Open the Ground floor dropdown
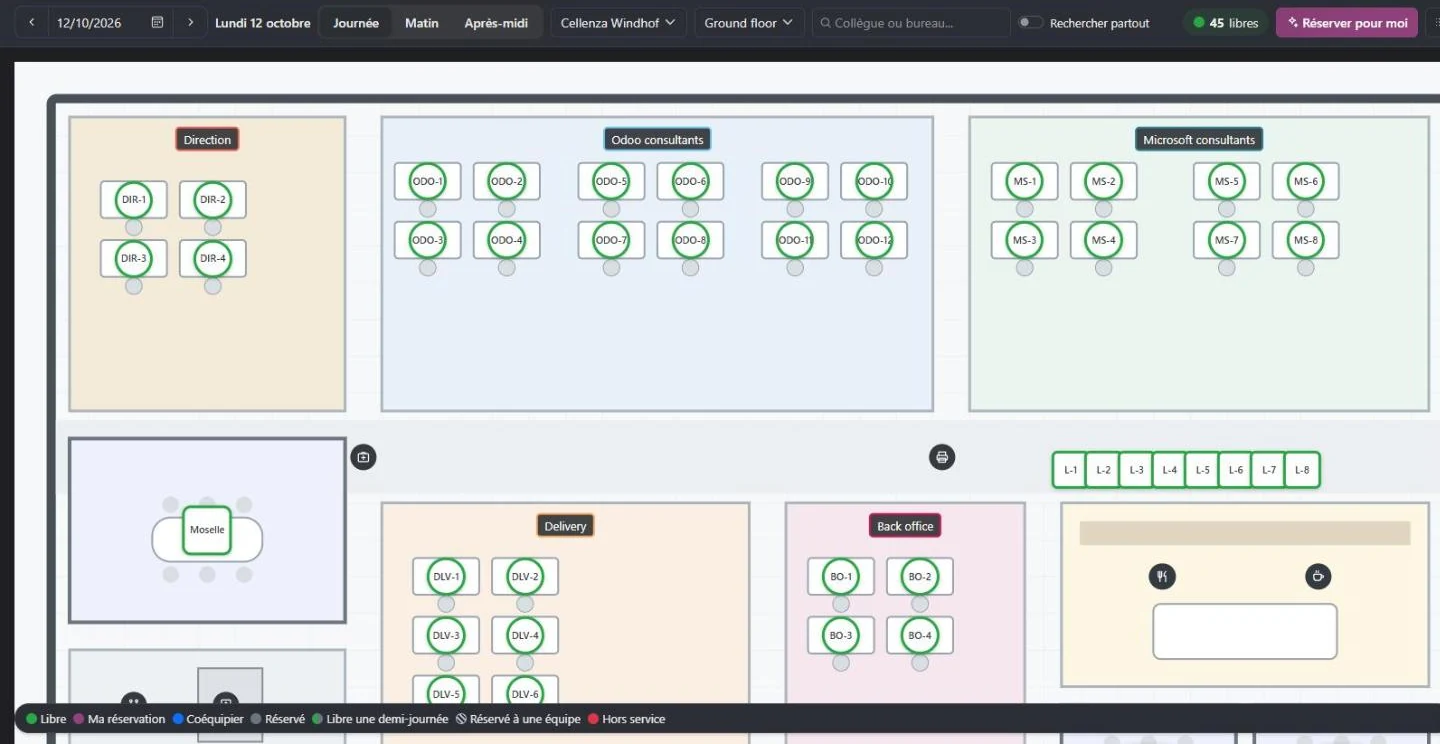This screenshot has width=1440, height=744. (x=749, y=22)
